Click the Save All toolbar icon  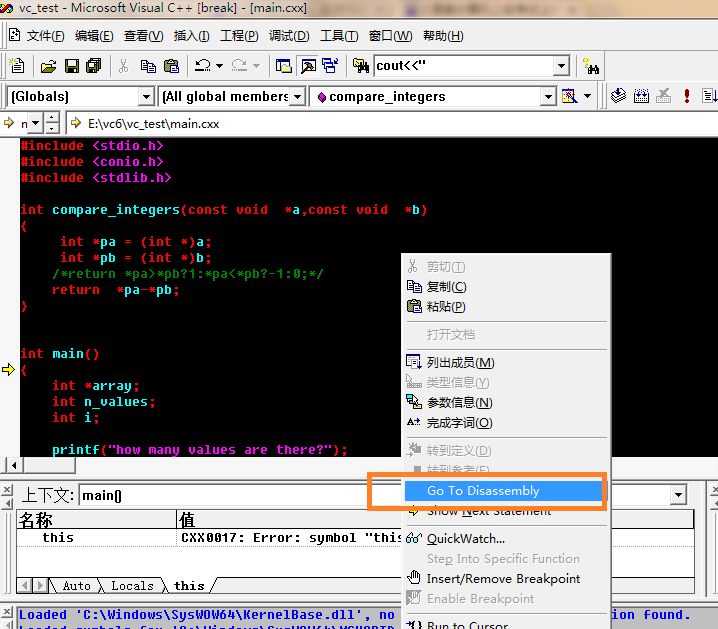(94, 66)
